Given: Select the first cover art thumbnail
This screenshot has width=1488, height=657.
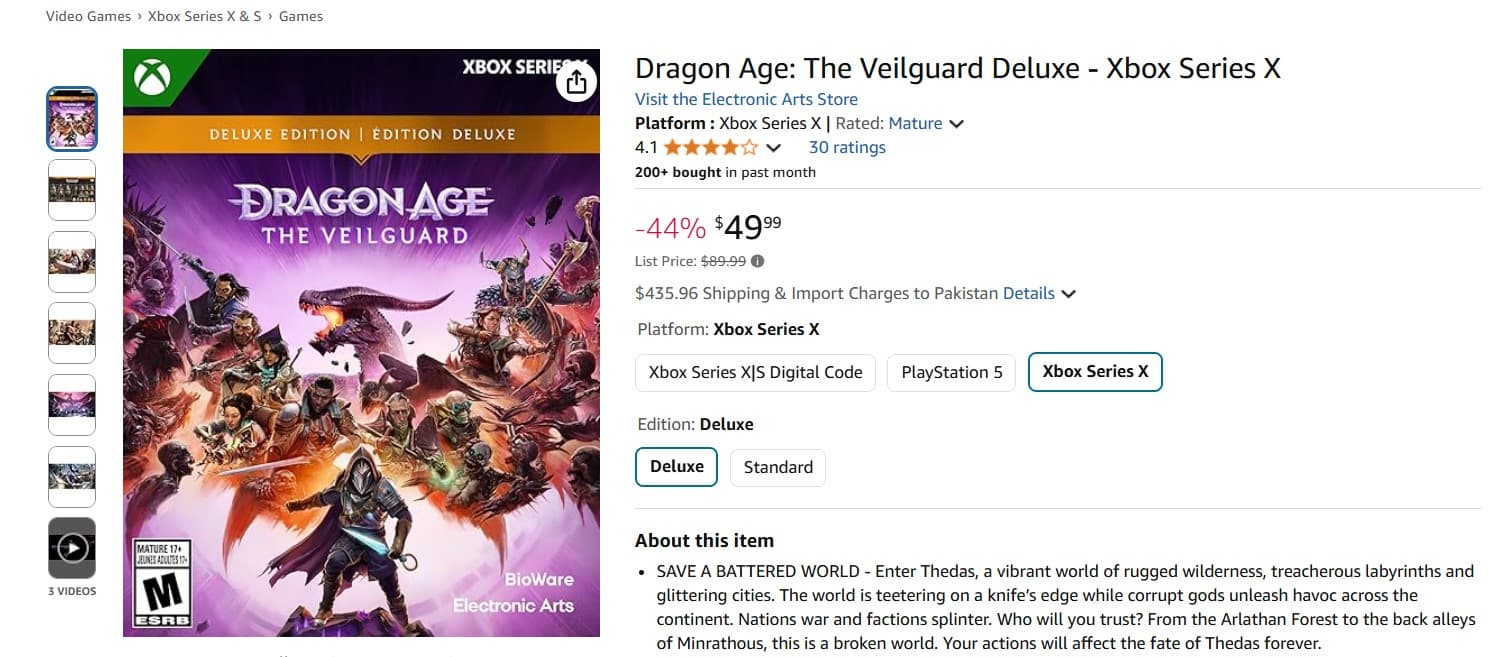Looking at the screenshot, I should pyautogui.click(x=72, y=119).
